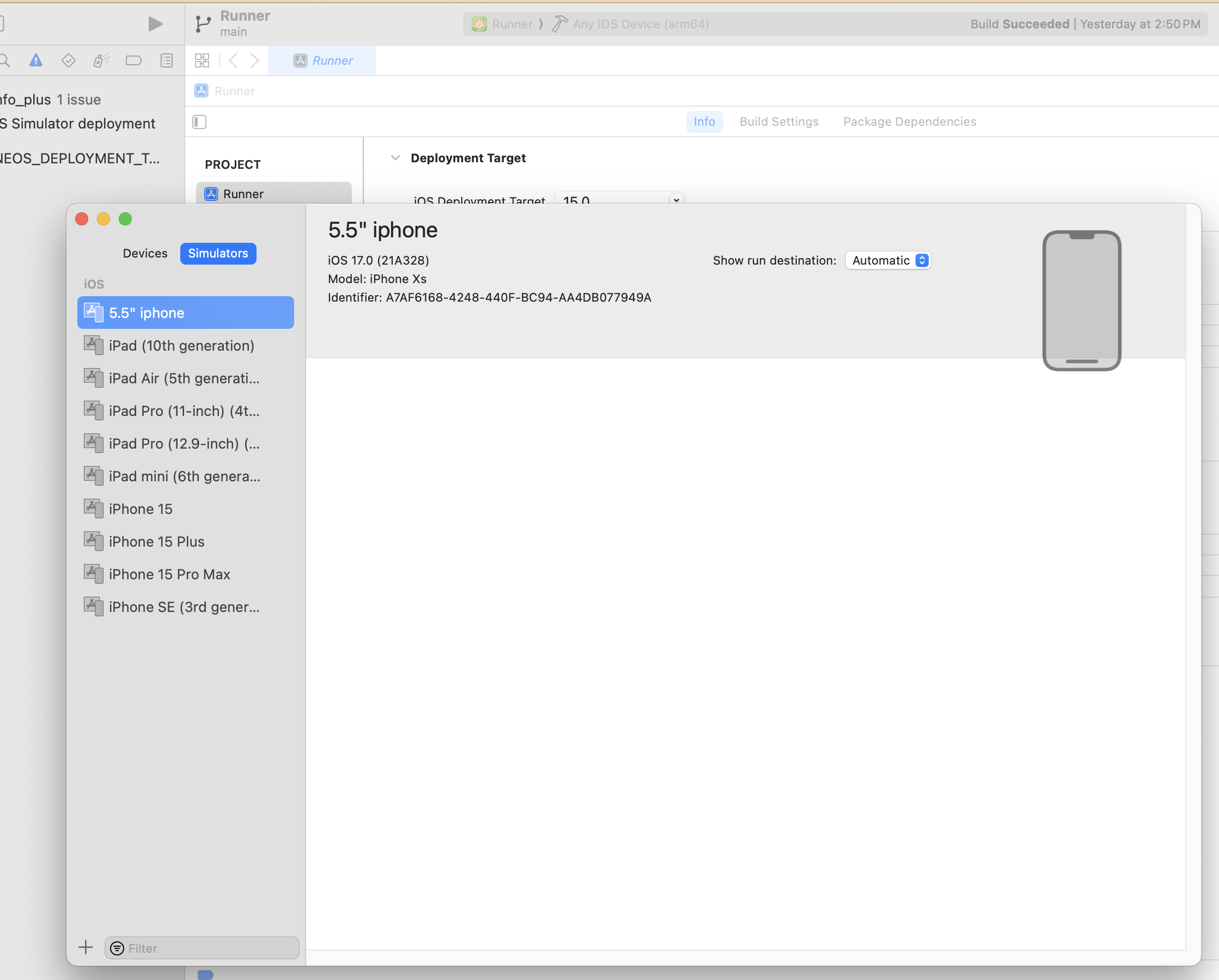
Task: Switch to the Build Settings tab
Action: point(778,121)
